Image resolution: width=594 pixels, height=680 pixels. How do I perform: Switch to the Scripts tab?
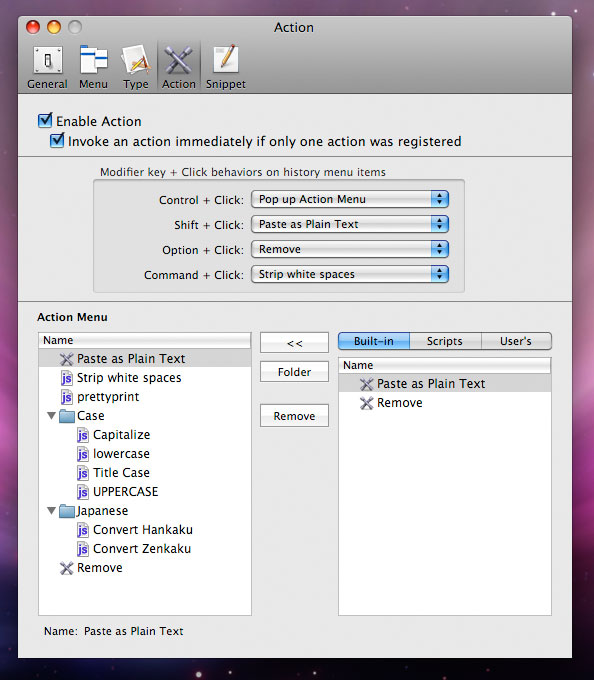click(445, 341)
